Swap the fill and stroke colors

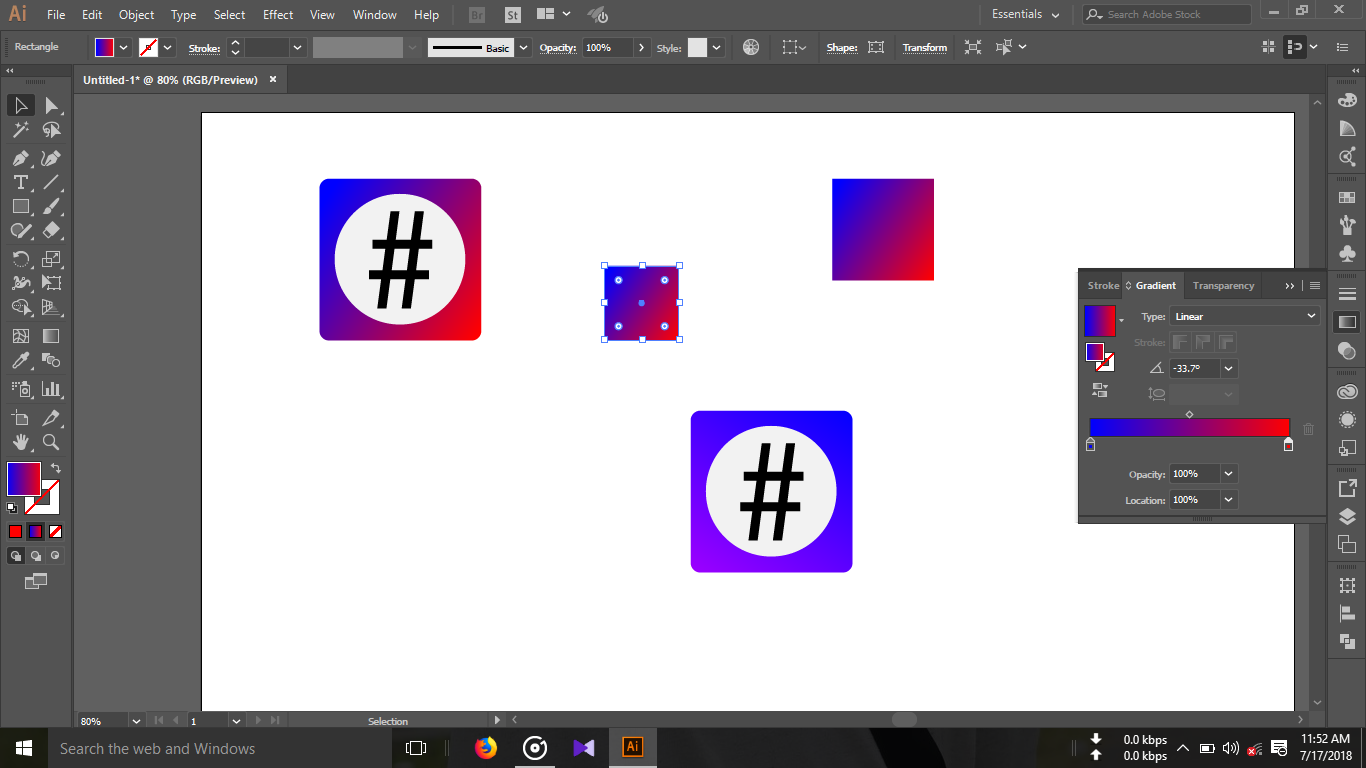[x=56, y=467]
